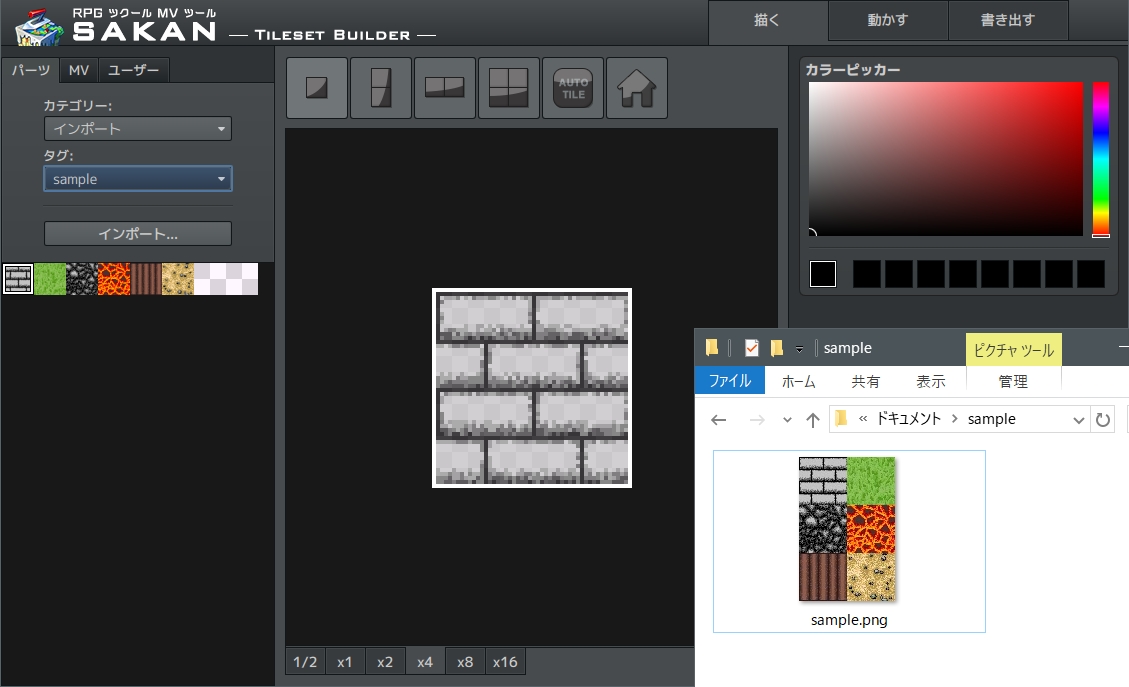
Task: Open the 書き出す export tab
Action: point(1008,20)
